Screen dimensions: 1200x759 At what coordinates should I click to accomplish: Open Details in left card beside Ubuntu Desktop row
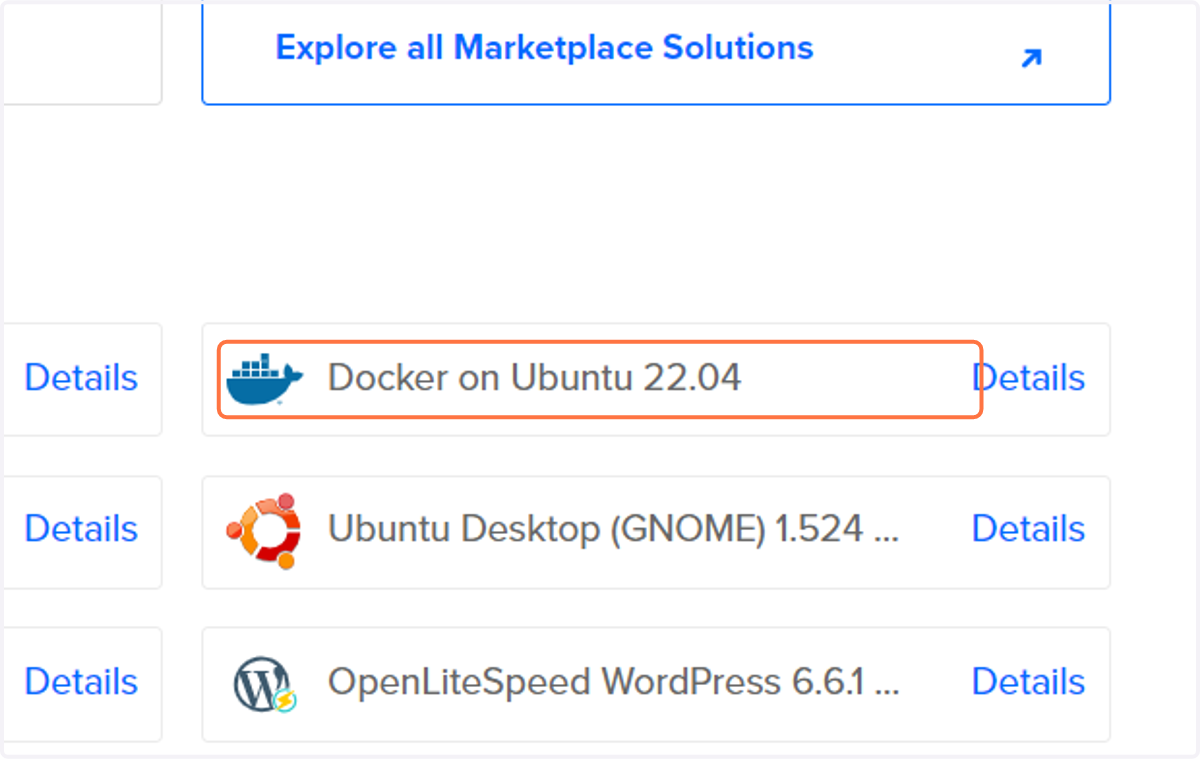tap(81, 529)
